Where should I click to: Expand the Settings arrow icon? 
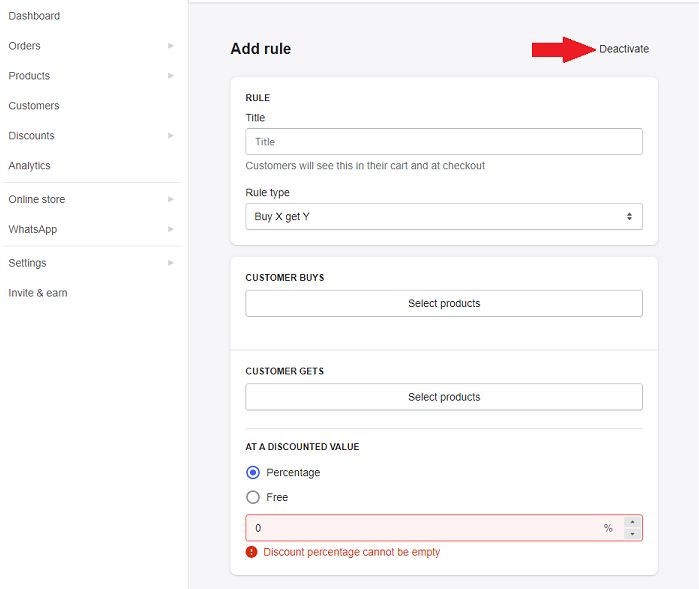click(170, 263)
